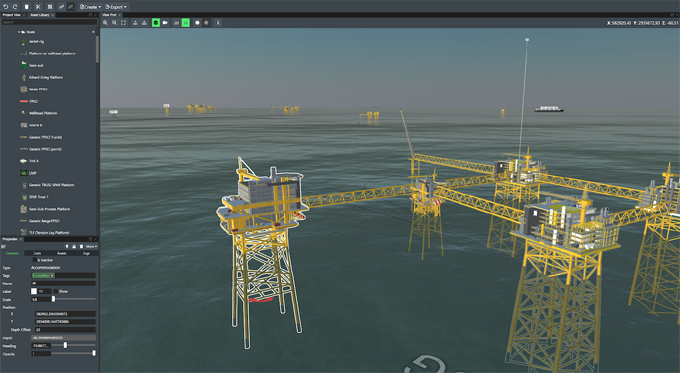
Task: Toggle the green 3D view button
Action: (x=186, y=23)
